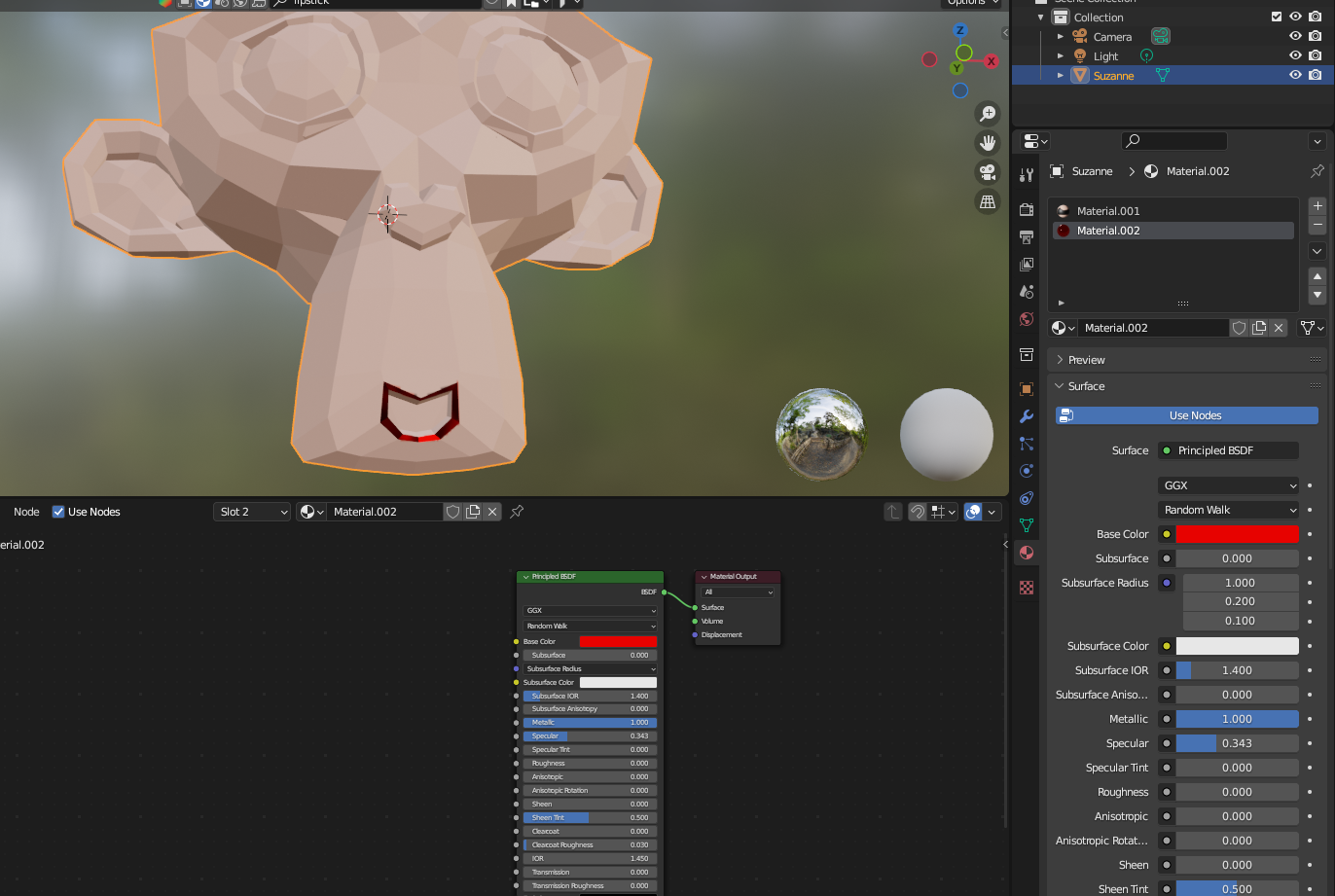This screenshot has height=896, width=1335.
Task: Hide Suzanne in viewport via eye
Action: pyautogui.click(x=1295, y=75)
